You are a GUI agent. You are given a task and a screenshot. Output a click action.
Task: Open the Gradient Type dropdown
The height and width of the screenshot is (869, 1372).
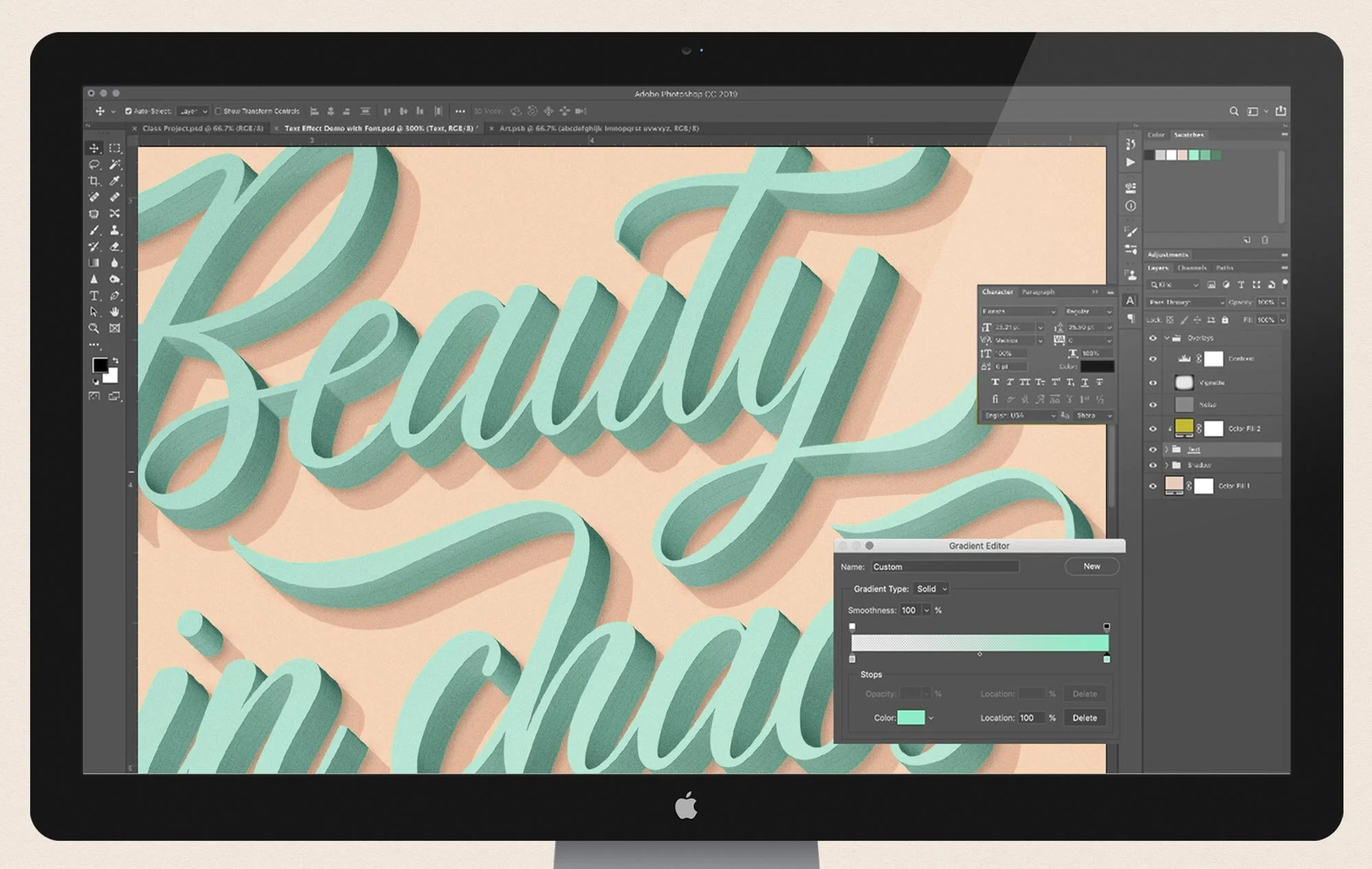(932, 588)
